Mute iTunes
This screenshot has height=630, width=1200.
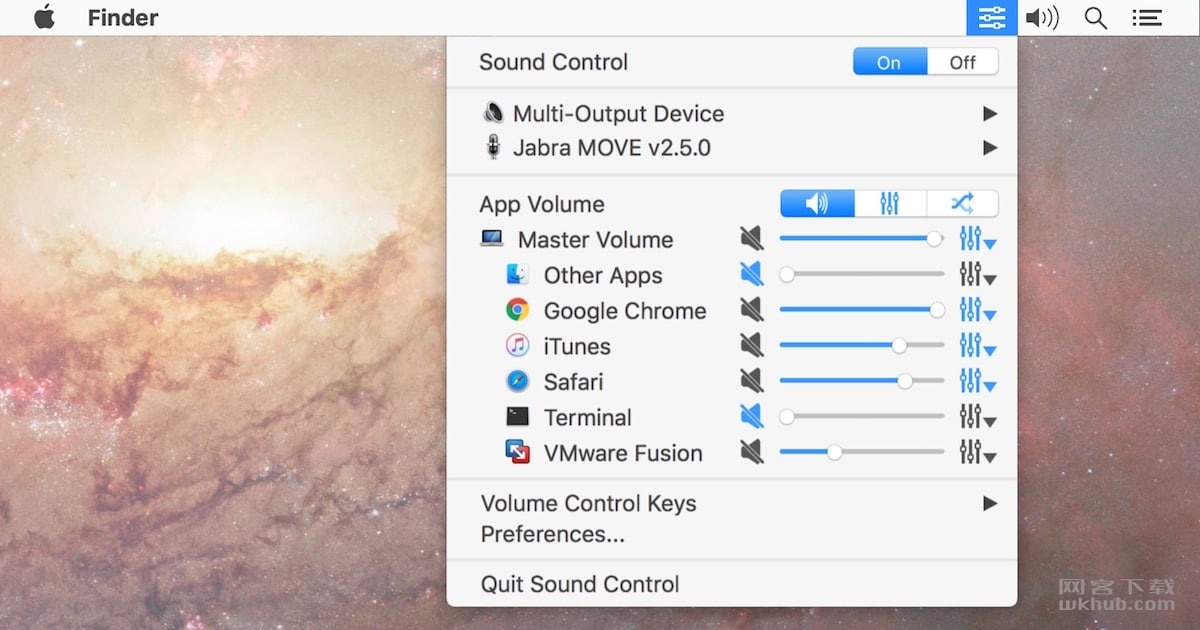click(751, 346)
